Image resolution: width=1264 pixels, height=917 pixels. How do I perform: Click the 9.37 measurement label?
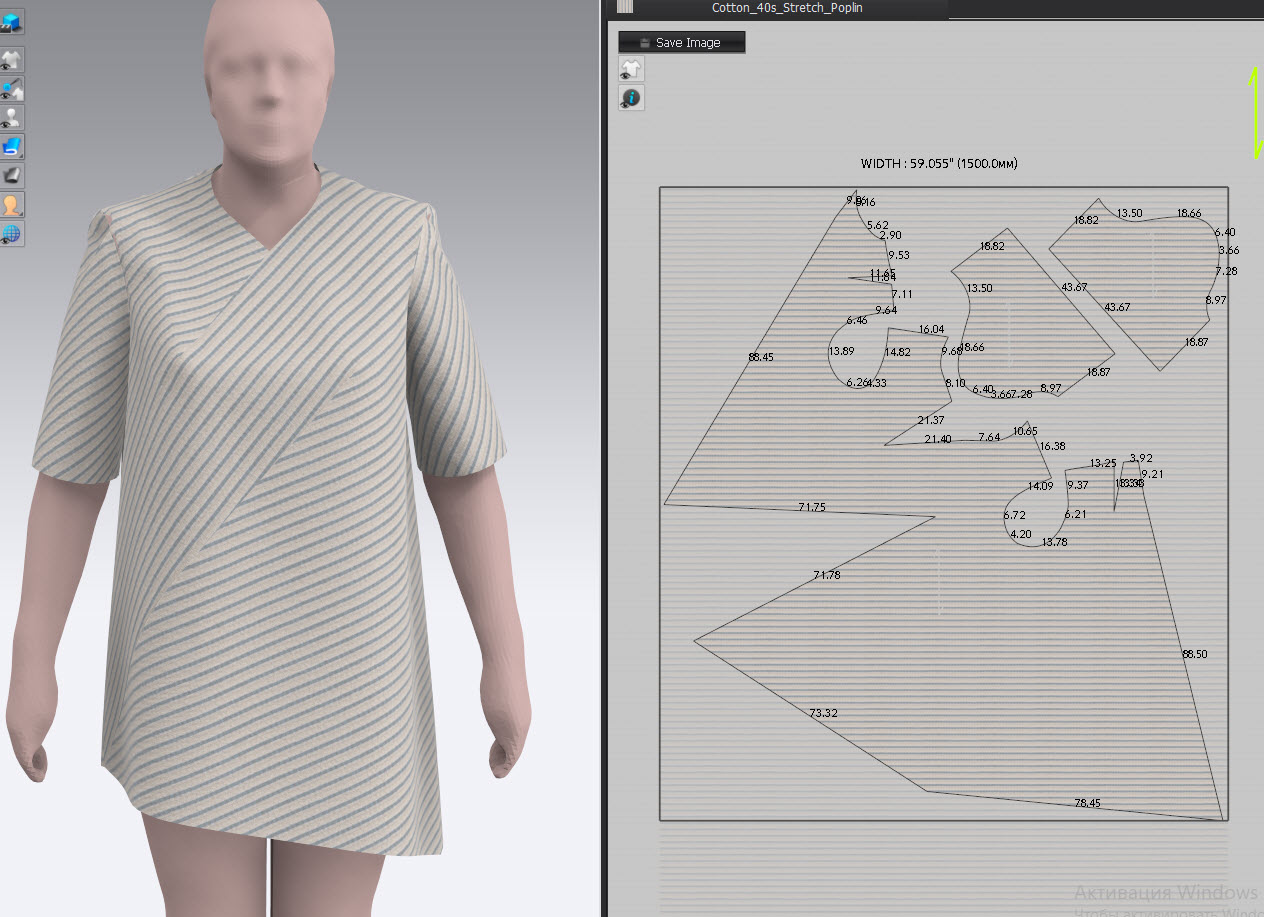1078,485
